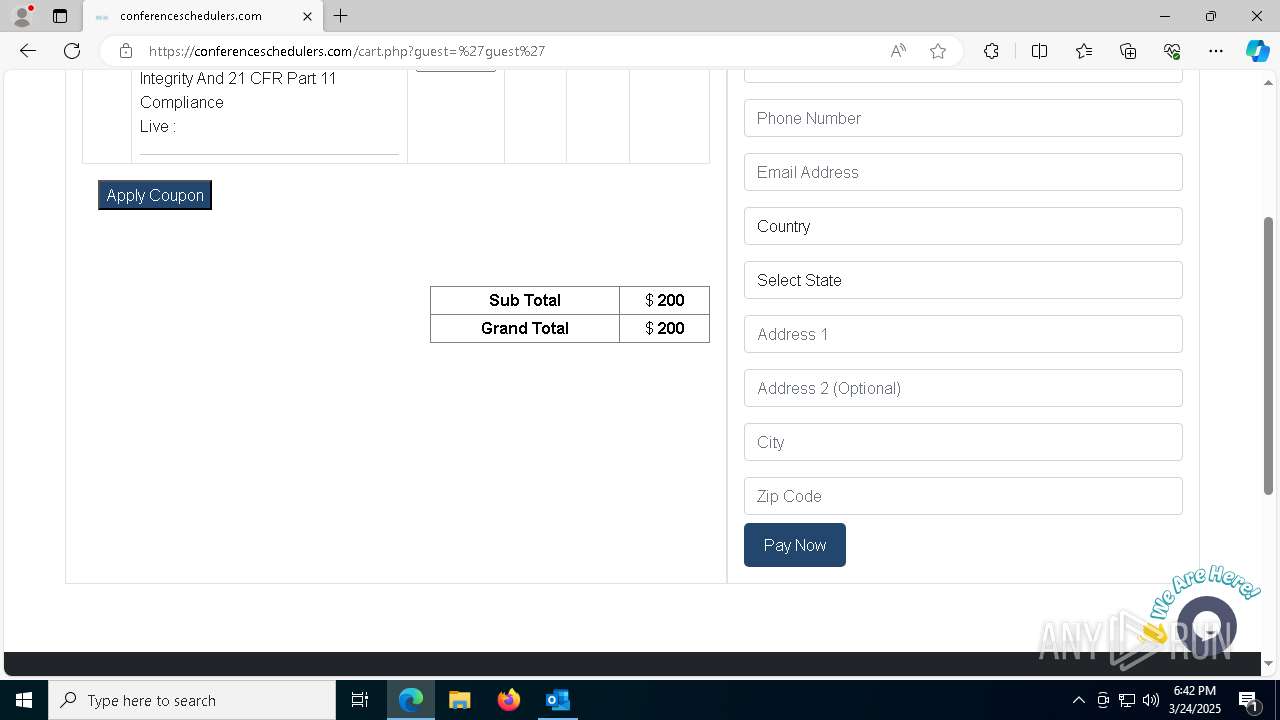Open a new tab with plus icon
Viewport: 1280px width, 720px height.
[341, 16]
